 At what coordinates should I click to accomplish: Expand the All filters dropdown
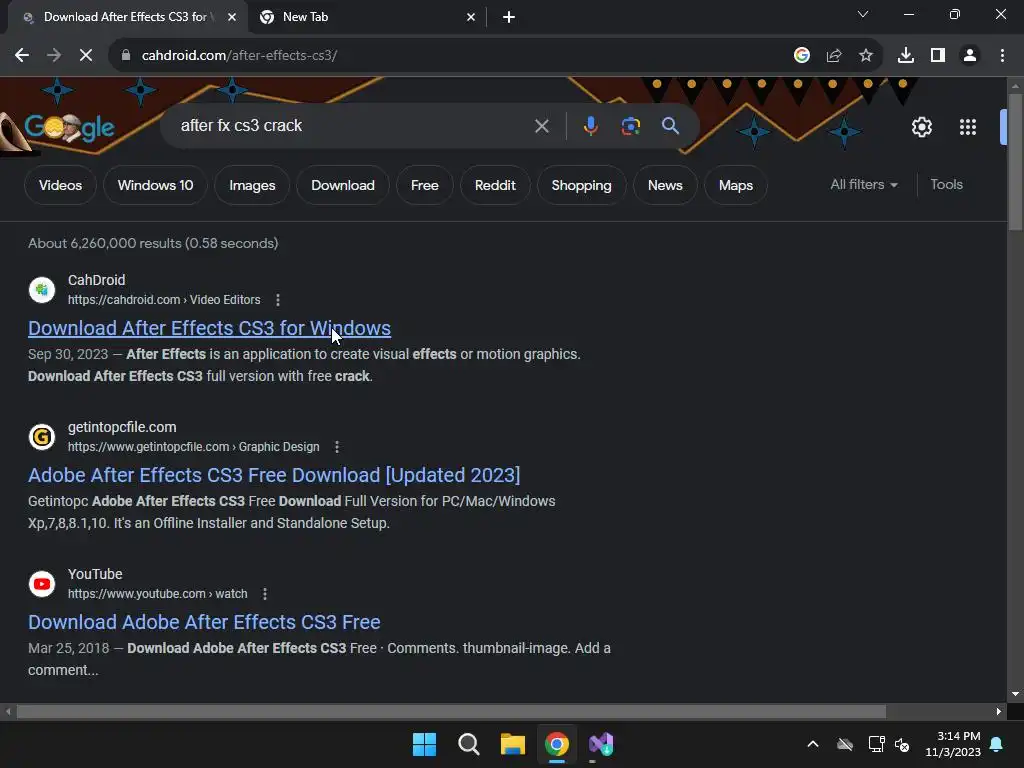click(864, 185)
